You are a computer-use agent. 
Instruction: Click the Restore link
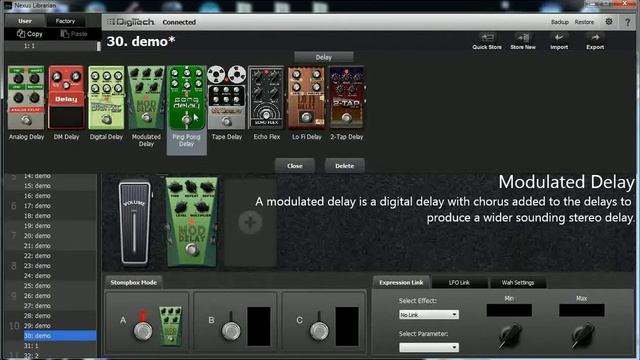584,22
